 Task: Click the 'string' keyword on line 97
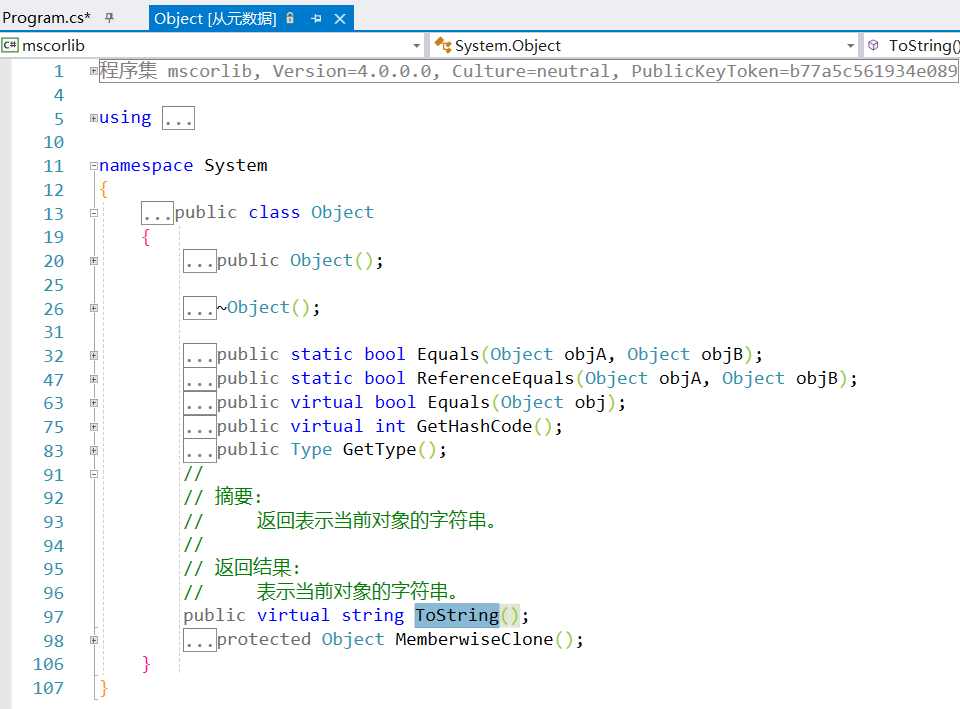point(372,615)
